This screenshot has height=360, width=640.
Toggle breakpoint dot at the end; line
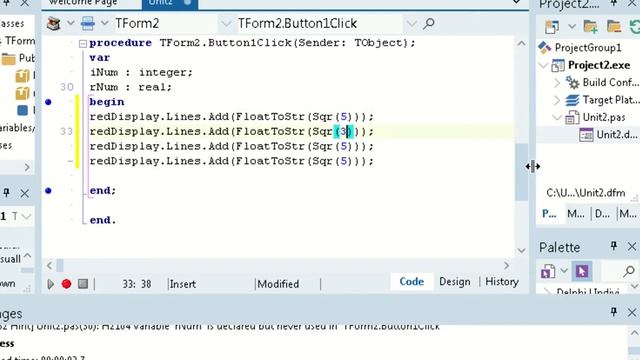(x=48, y=191)
